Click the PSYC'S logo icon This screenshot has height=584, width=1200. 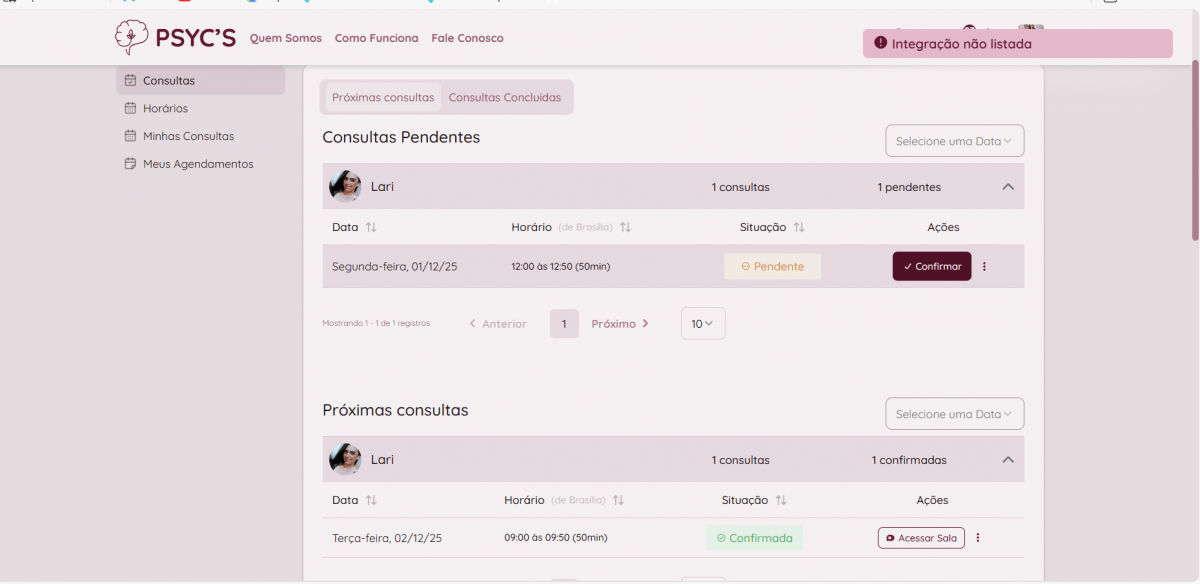pos(131,38)
